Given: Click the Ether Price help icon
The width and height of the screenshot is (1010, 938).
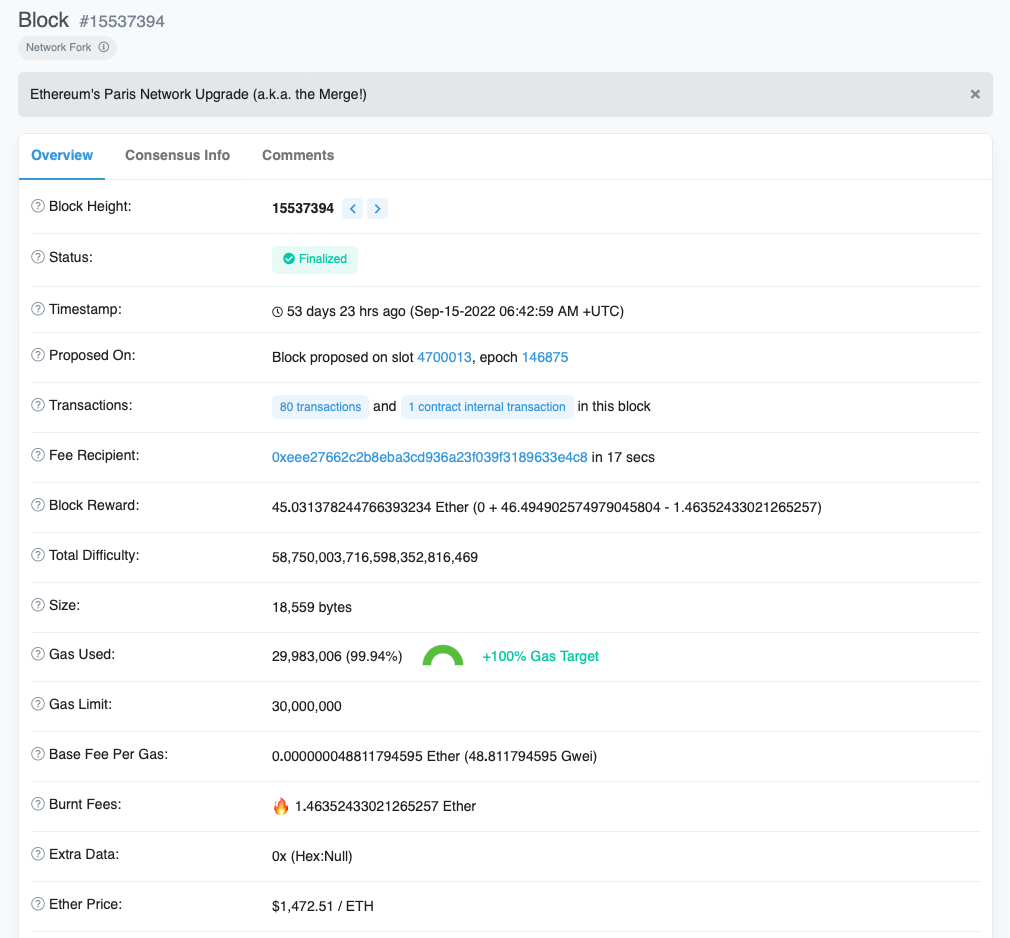Looking at the screenshot, I should pos(38,904).
